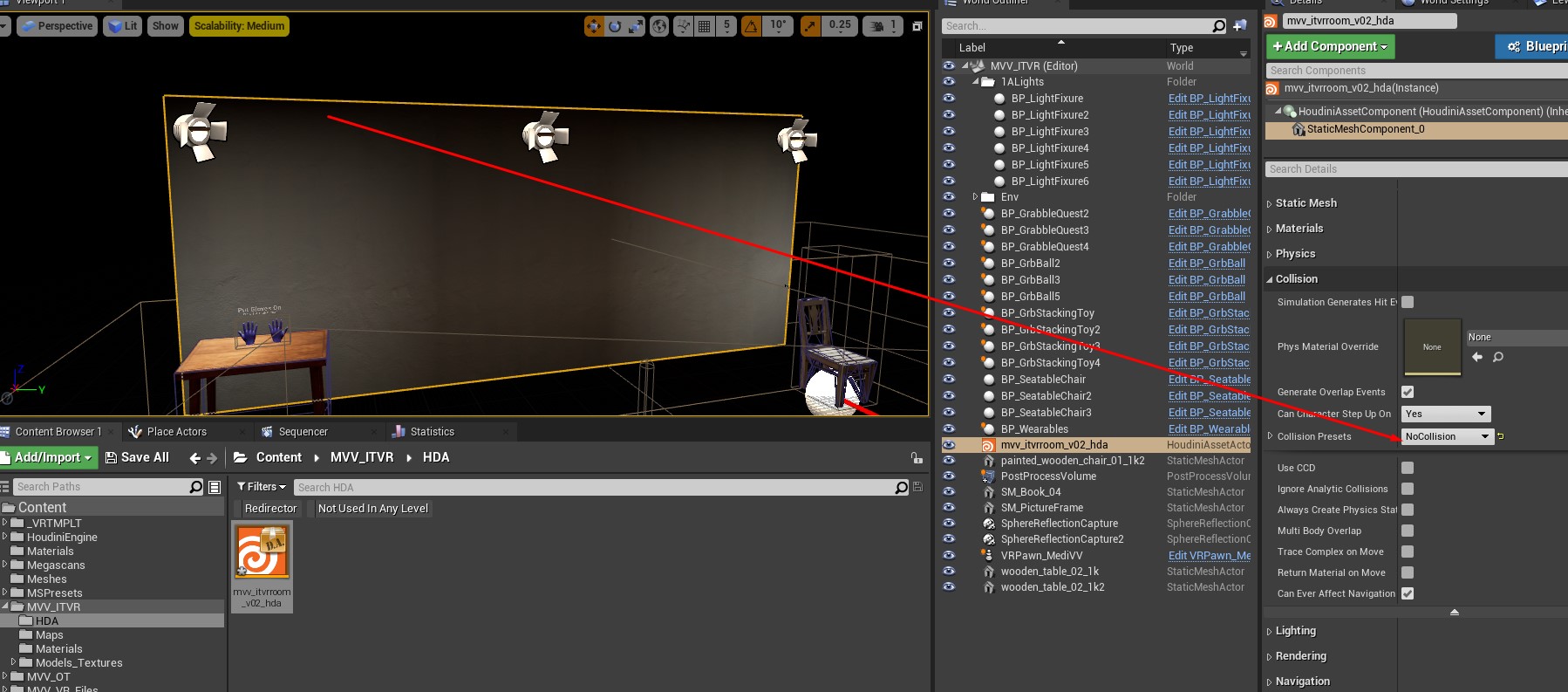Add a new folder in World Outliner
Viewport: 1568px width, 692px height.
(x=1239, y=26)
